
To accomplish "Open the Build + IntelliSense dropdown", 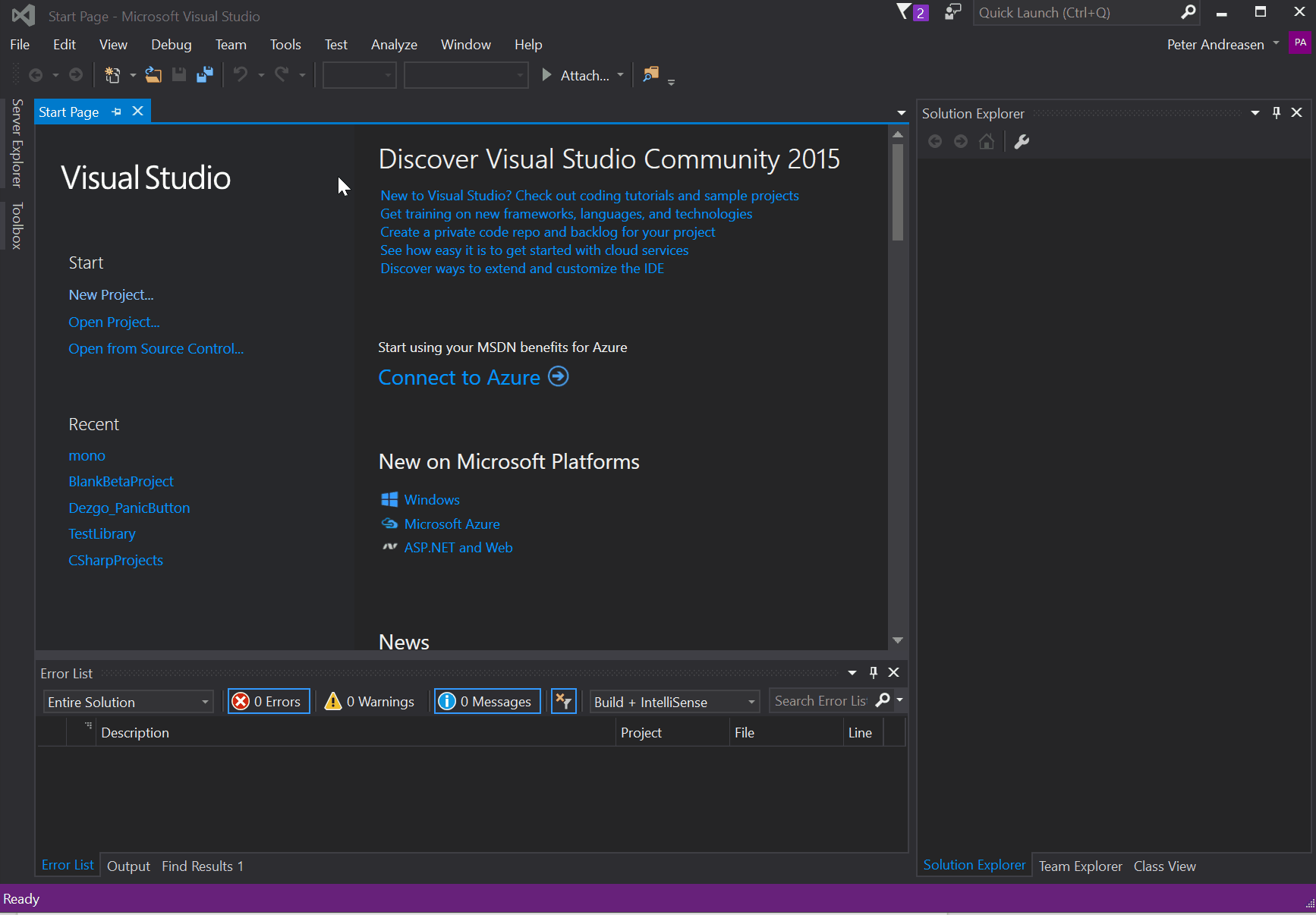I will pos(673,701).
